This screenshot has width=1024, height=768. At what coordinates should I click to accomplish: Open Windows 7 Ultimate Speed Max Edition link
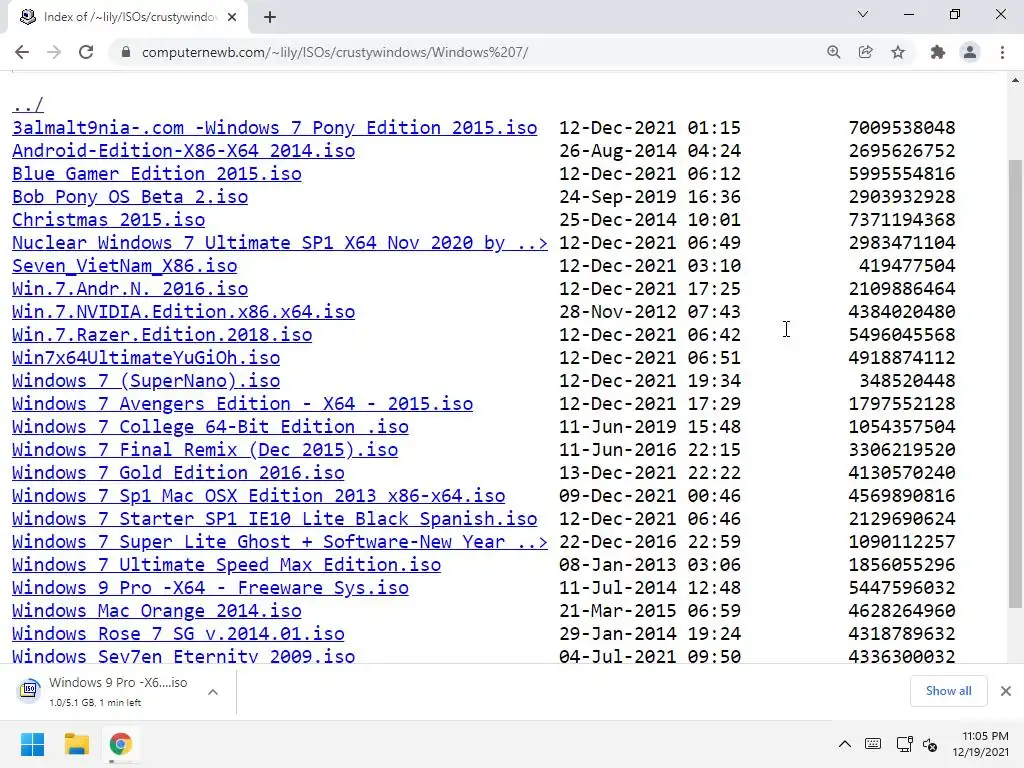point(227,564)
